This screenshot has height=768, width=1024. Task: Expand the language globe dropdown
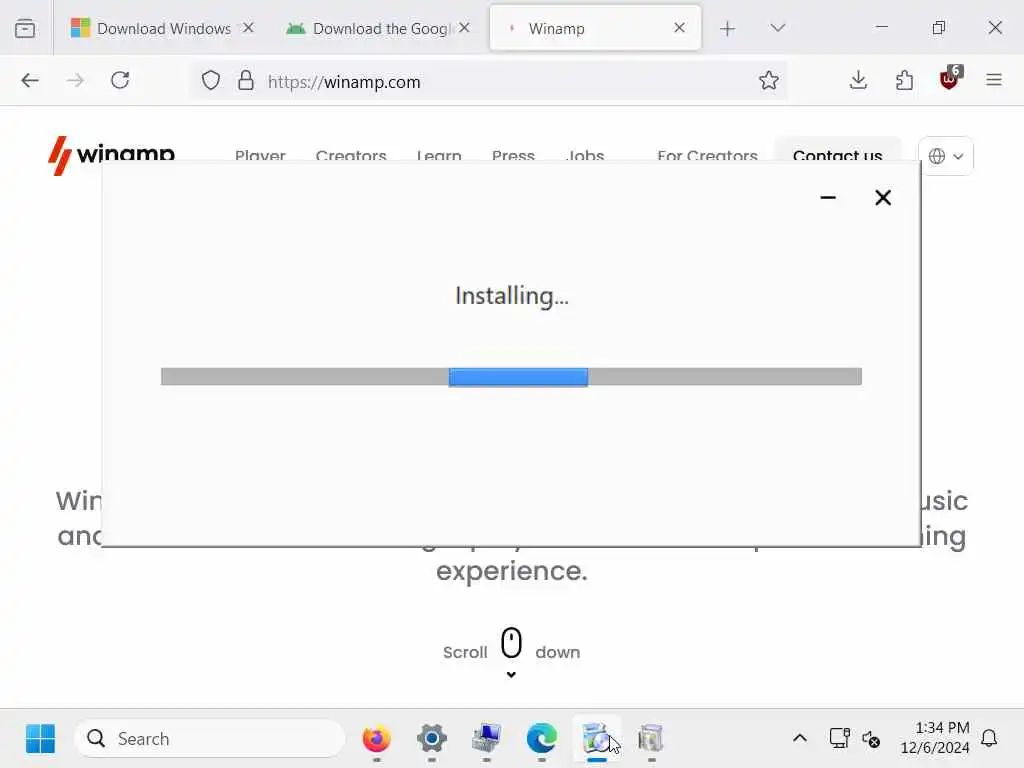coord(946,156)
